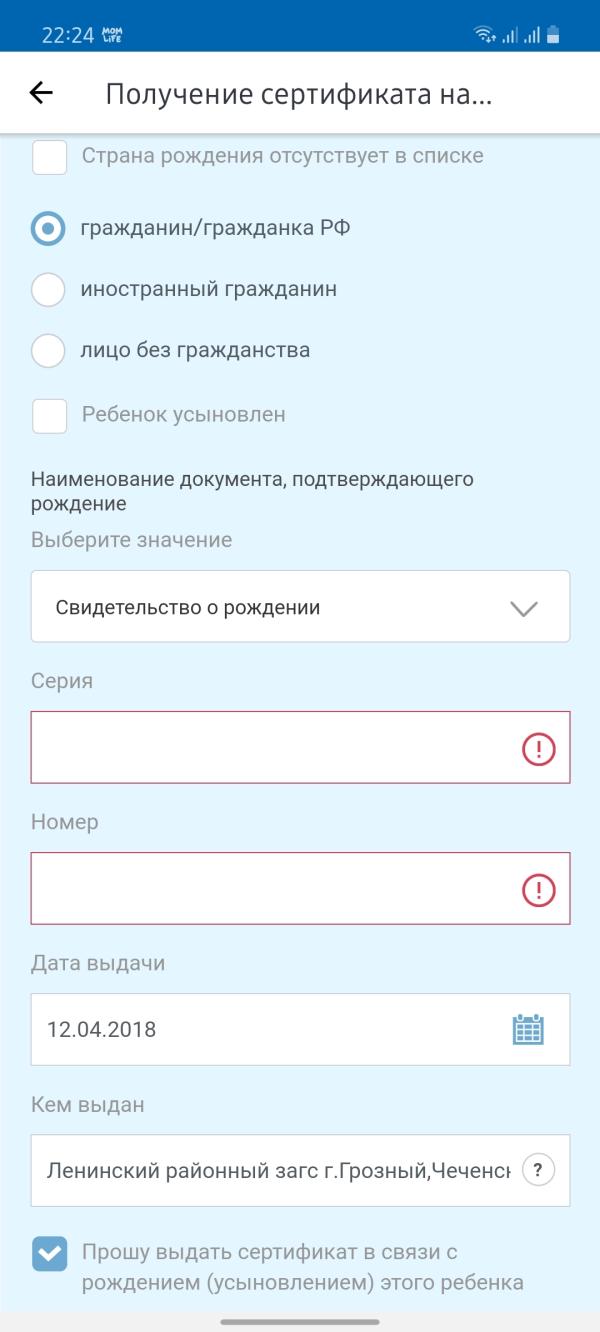Open the calendar date picker icon
Screen dimensions: 600x1332
[x=527, y=1029]
